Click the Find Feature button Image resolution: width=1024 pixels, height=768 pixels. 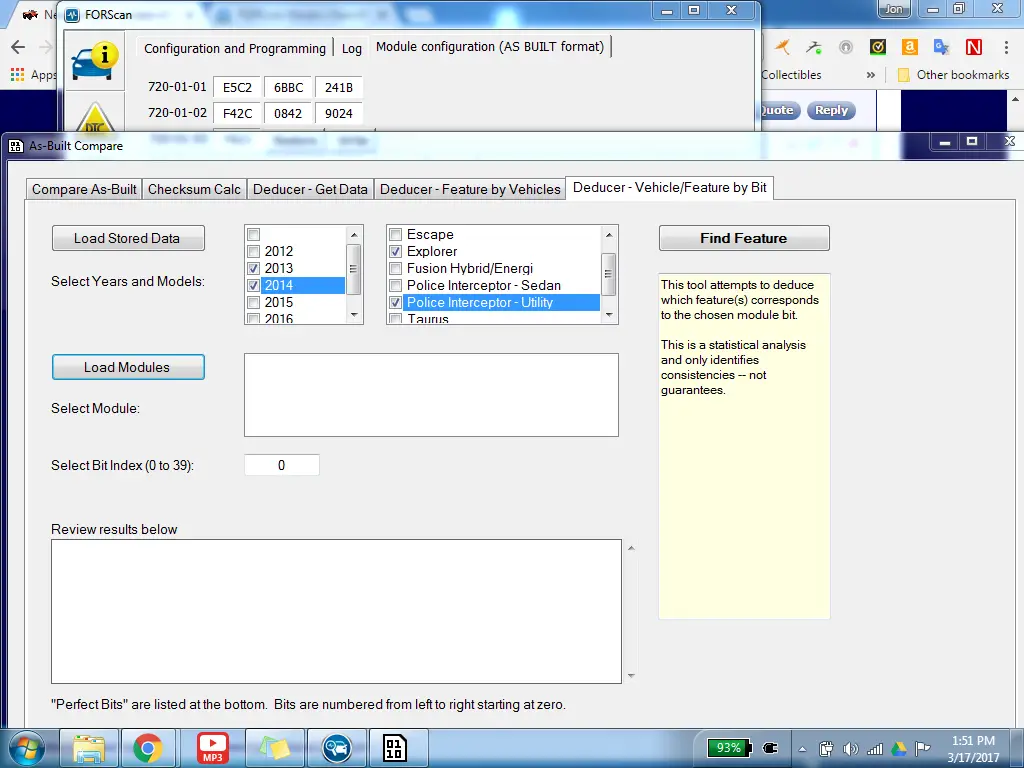coord(744,238)
